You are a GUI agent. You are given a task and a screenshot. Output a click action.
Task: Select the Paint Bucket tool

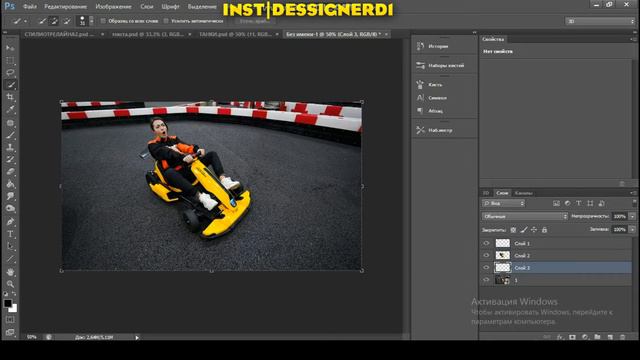tap(10, 184)
